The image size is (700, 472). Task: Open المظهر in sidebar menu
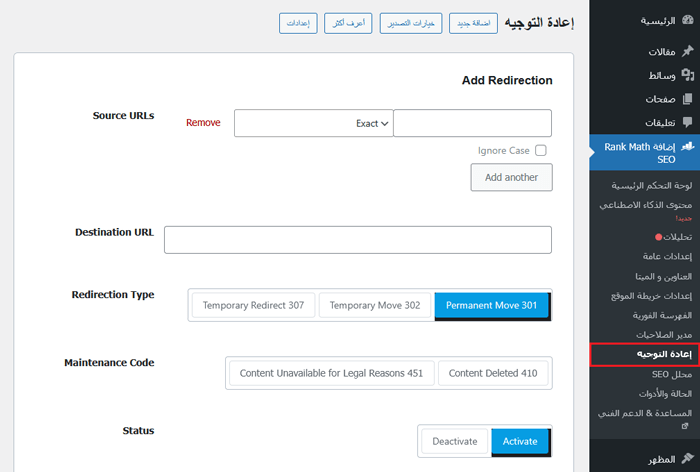(x=662, y=459)
